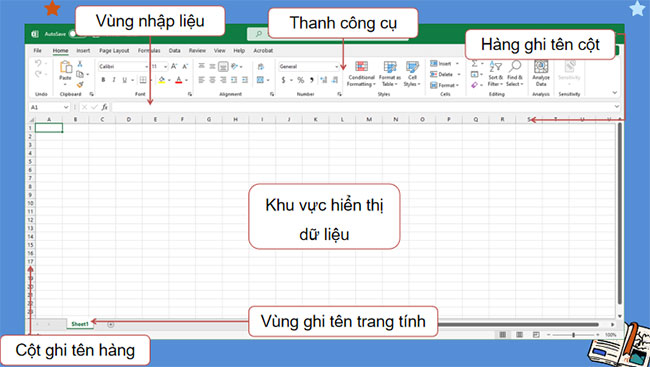Switch to the Data ribbon tab
The image size is (650, 367).
point(175,51)
